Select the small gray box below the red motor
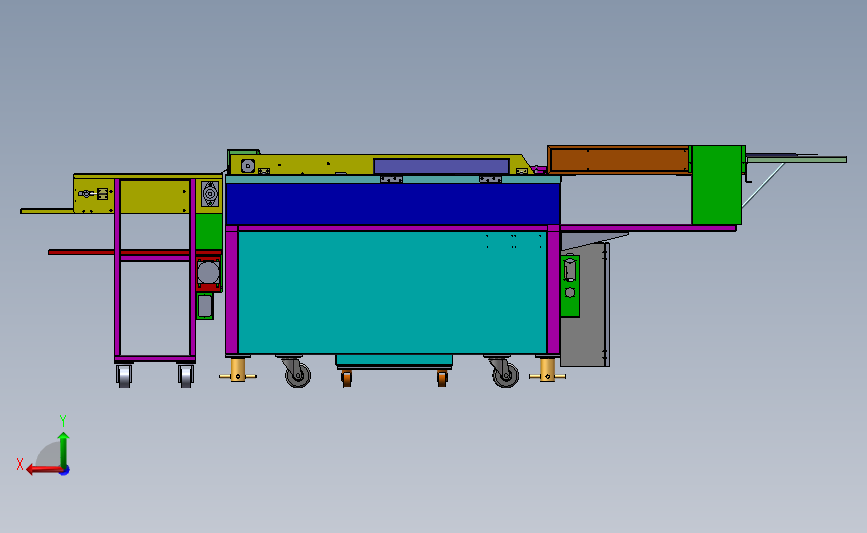Screen dimensions: 867x533 (205, 306)
